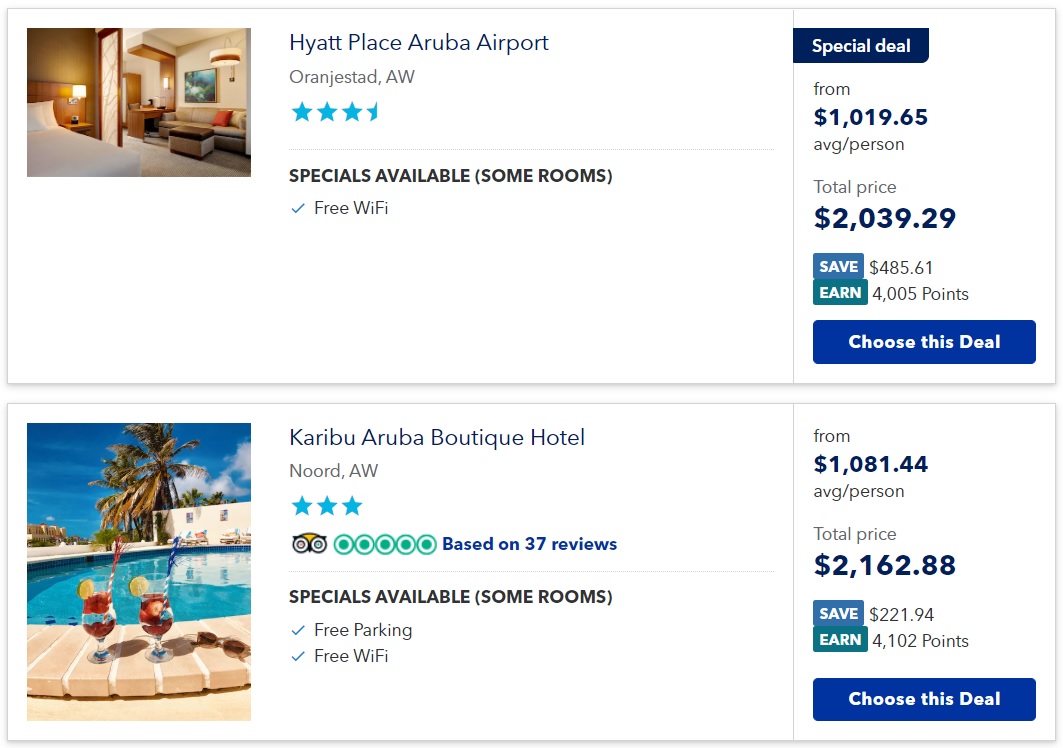Click Karibu Aruba three-star rating icons
Image resolution: width=1063 pixels, height=748 pixels.
326,506
